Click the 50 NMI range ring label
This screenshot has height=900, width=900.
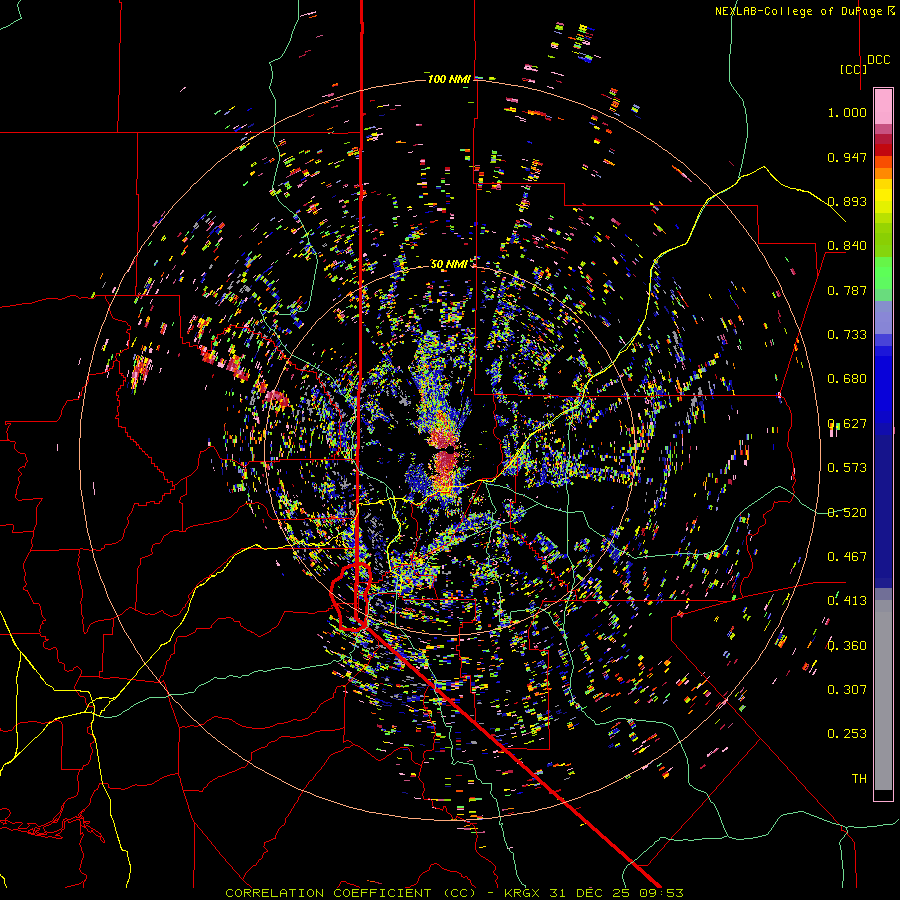coord(449,264)
